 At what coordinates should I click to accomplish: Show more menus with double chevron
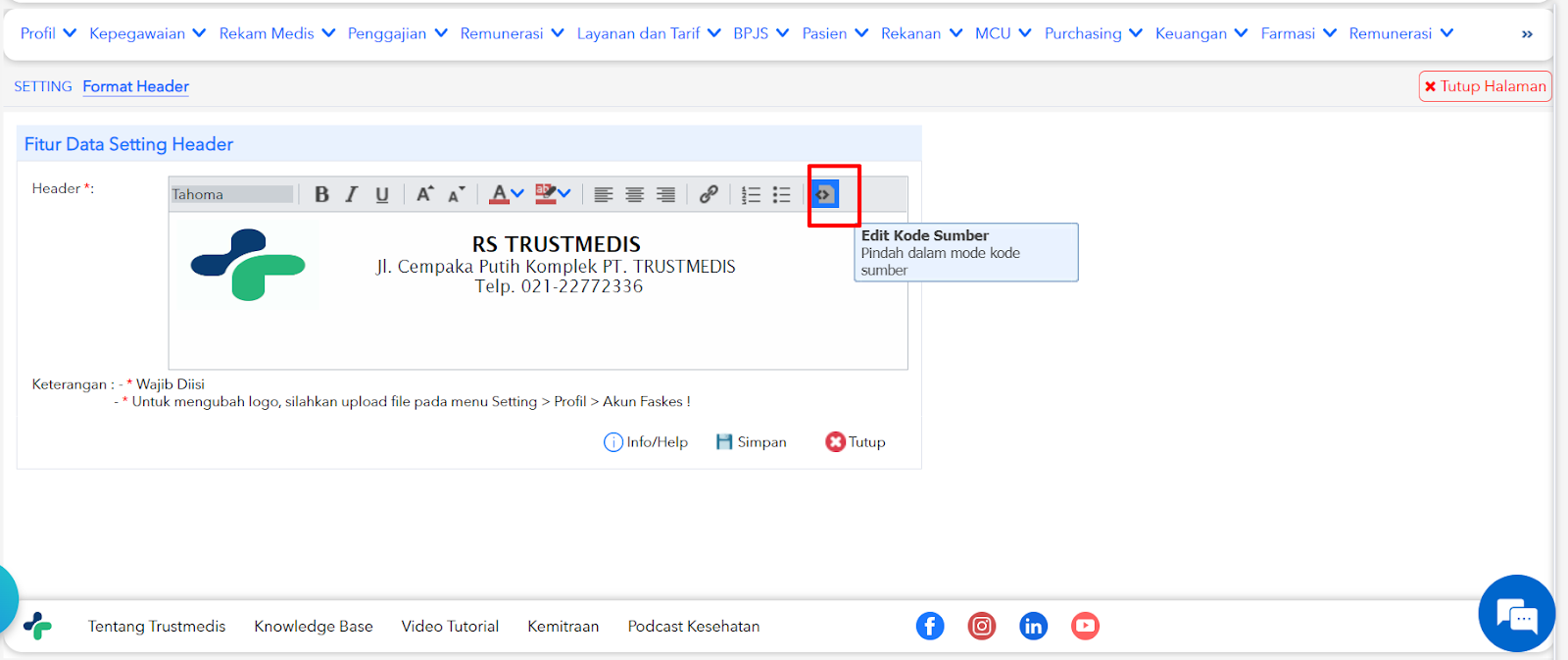tap(1527, 34)
